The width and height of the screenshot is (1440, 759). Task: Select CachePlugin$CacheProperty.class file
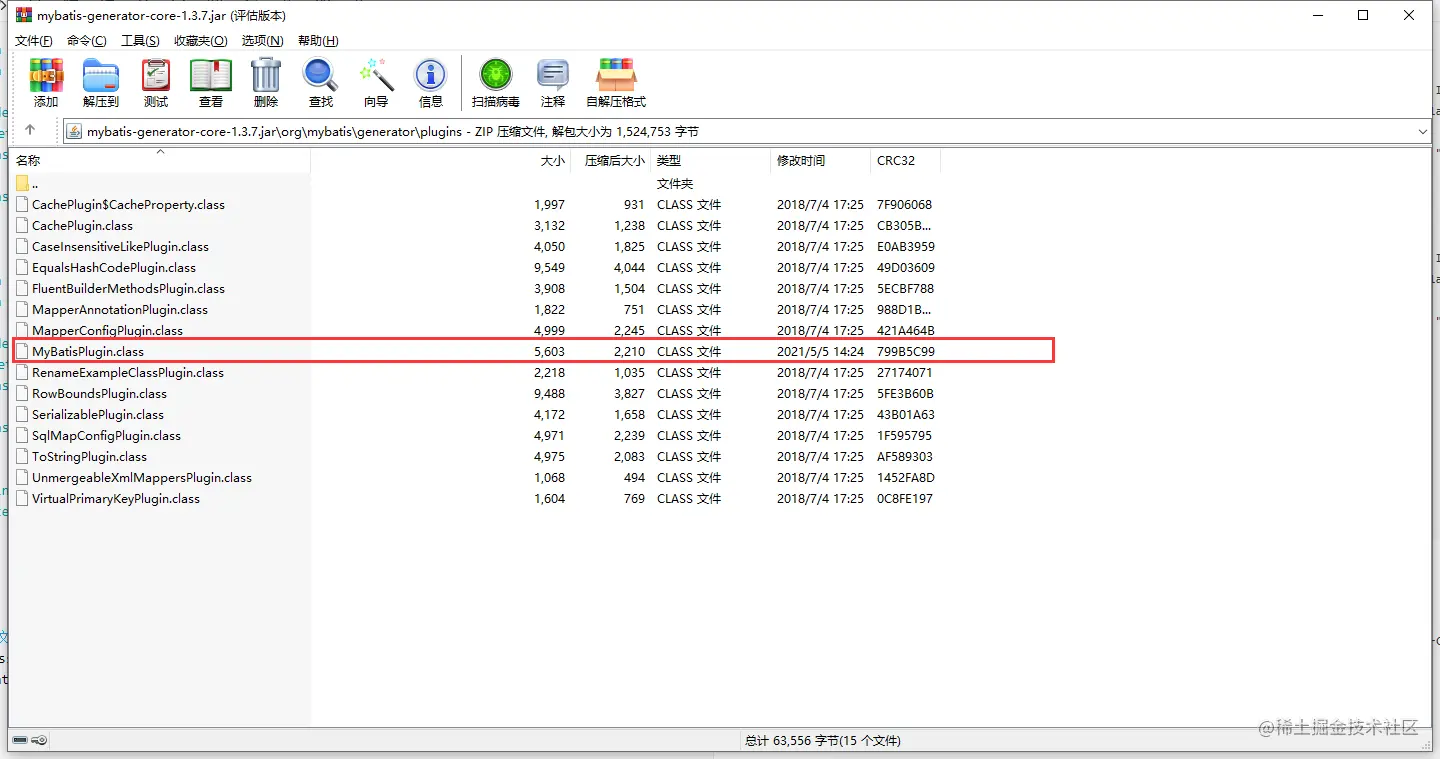[128, 204]
